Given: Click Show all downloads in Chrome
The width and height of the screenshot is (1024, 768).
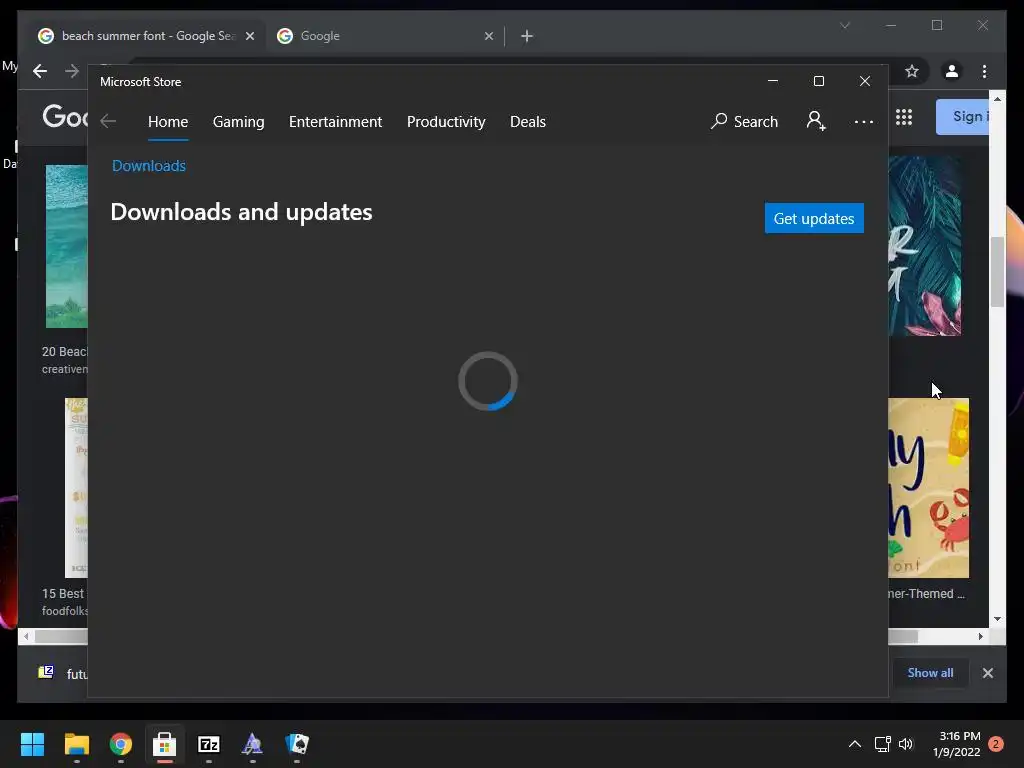Looking at the screenshot, I should pyautogui.click(x=930, y=673).
